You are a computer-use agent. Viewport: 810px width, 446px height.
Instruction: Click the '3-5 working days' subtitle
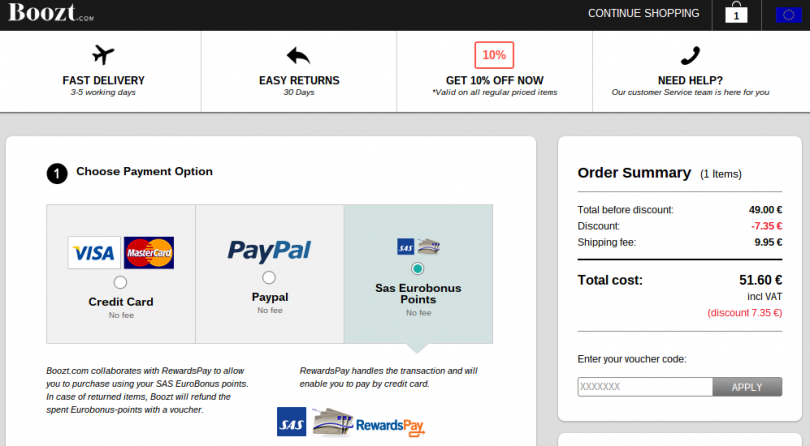pyautogui.click(x=103, y=93)
